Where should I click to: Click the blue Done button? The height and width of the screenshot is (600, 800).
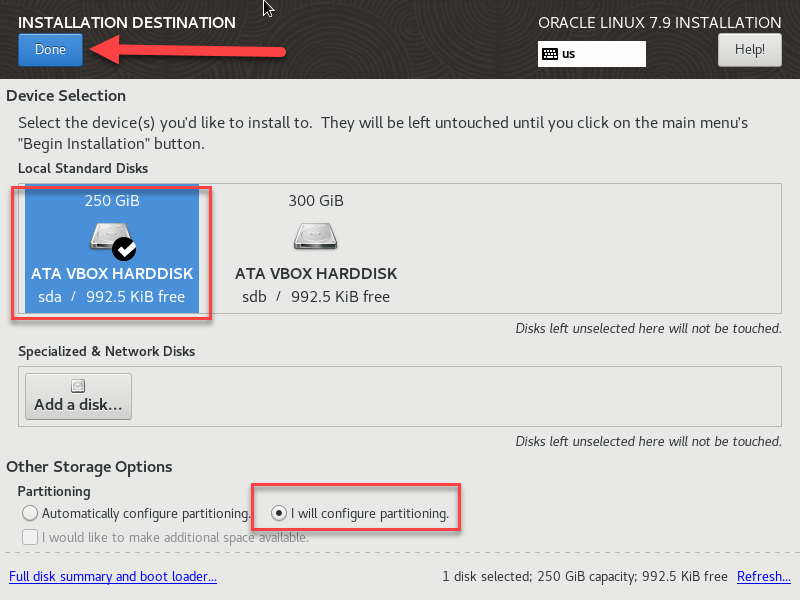click(x=50, y=49)
